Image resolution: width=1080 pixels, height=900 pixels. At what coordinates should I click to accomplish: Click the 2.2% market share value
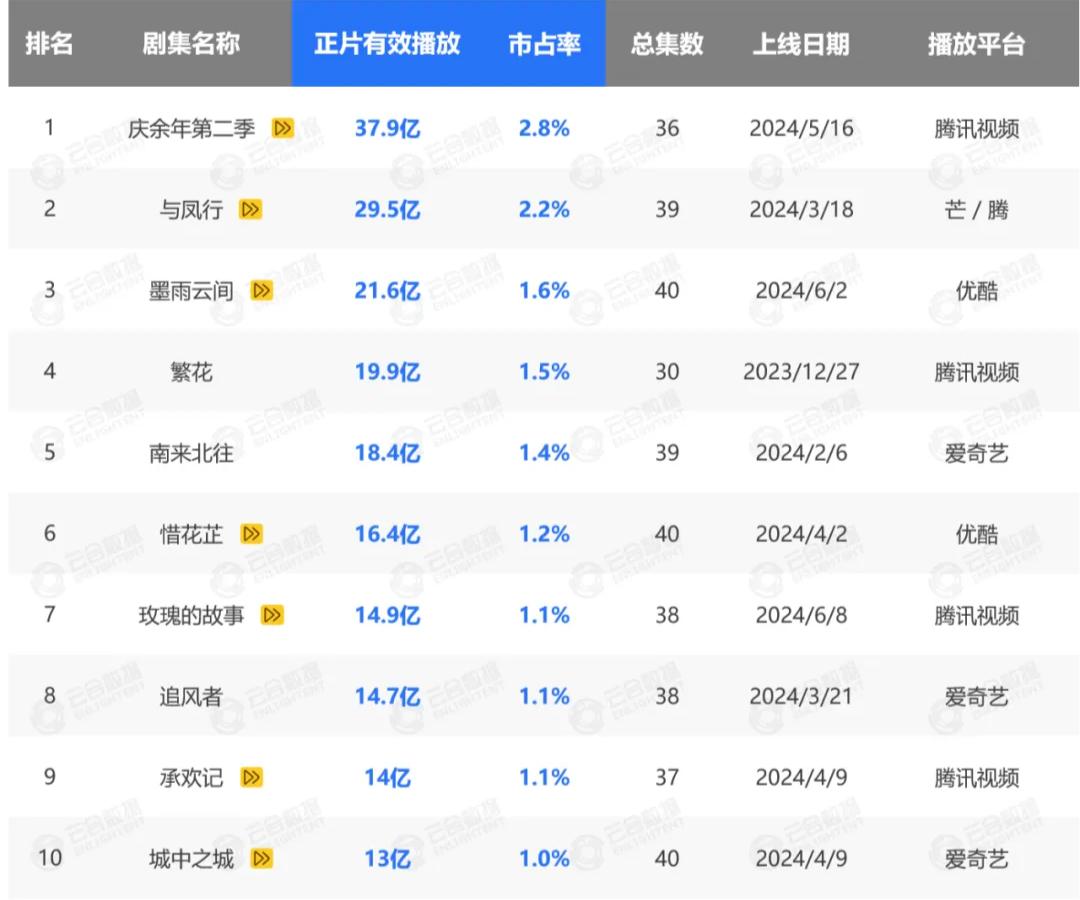tap(544, 210)
